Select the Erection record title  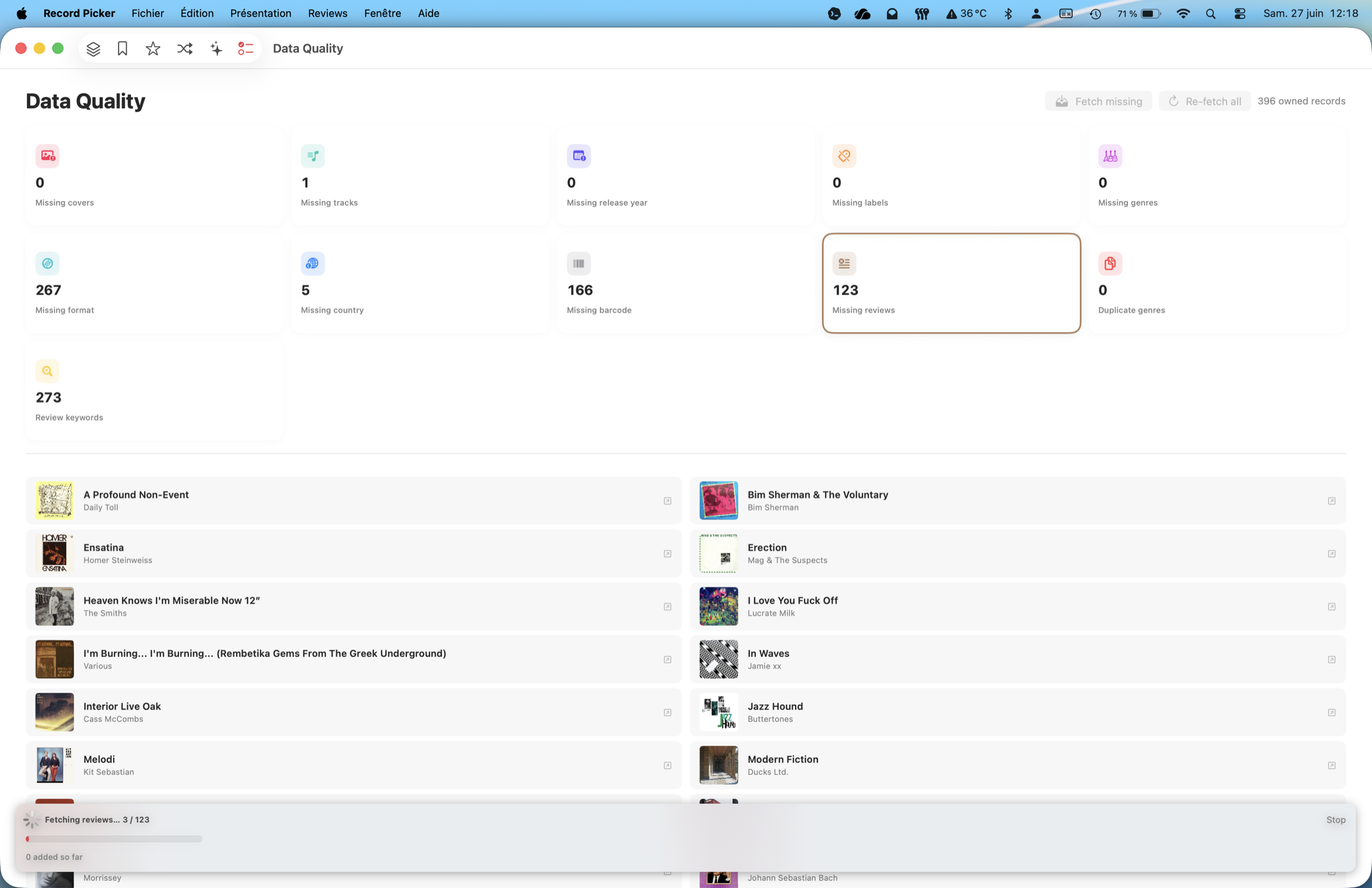click(767, 548)
